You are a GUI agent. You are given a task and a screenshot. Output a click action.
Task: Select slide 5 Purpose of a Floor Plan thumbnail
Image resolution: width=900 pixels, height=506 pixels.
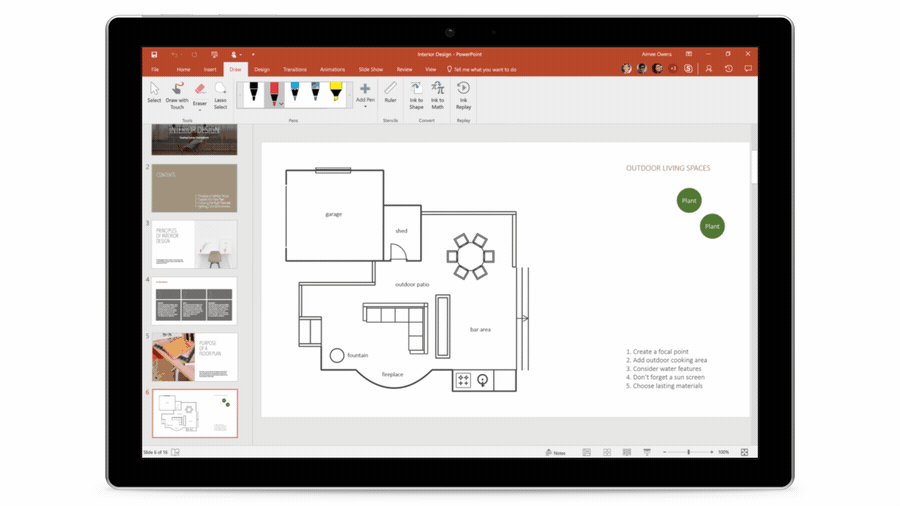coord(194,357)
